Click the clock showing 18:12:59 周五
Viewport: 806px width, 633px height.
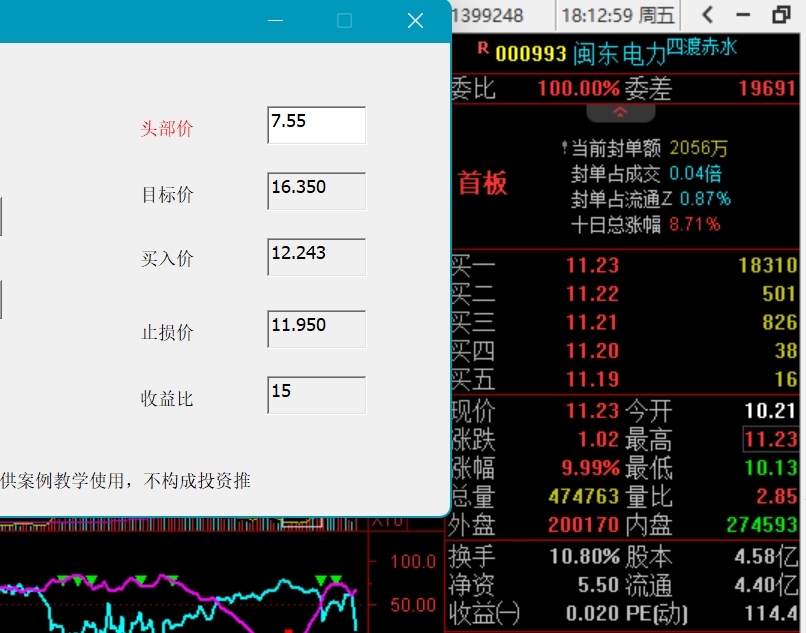(x=618, y=15)
